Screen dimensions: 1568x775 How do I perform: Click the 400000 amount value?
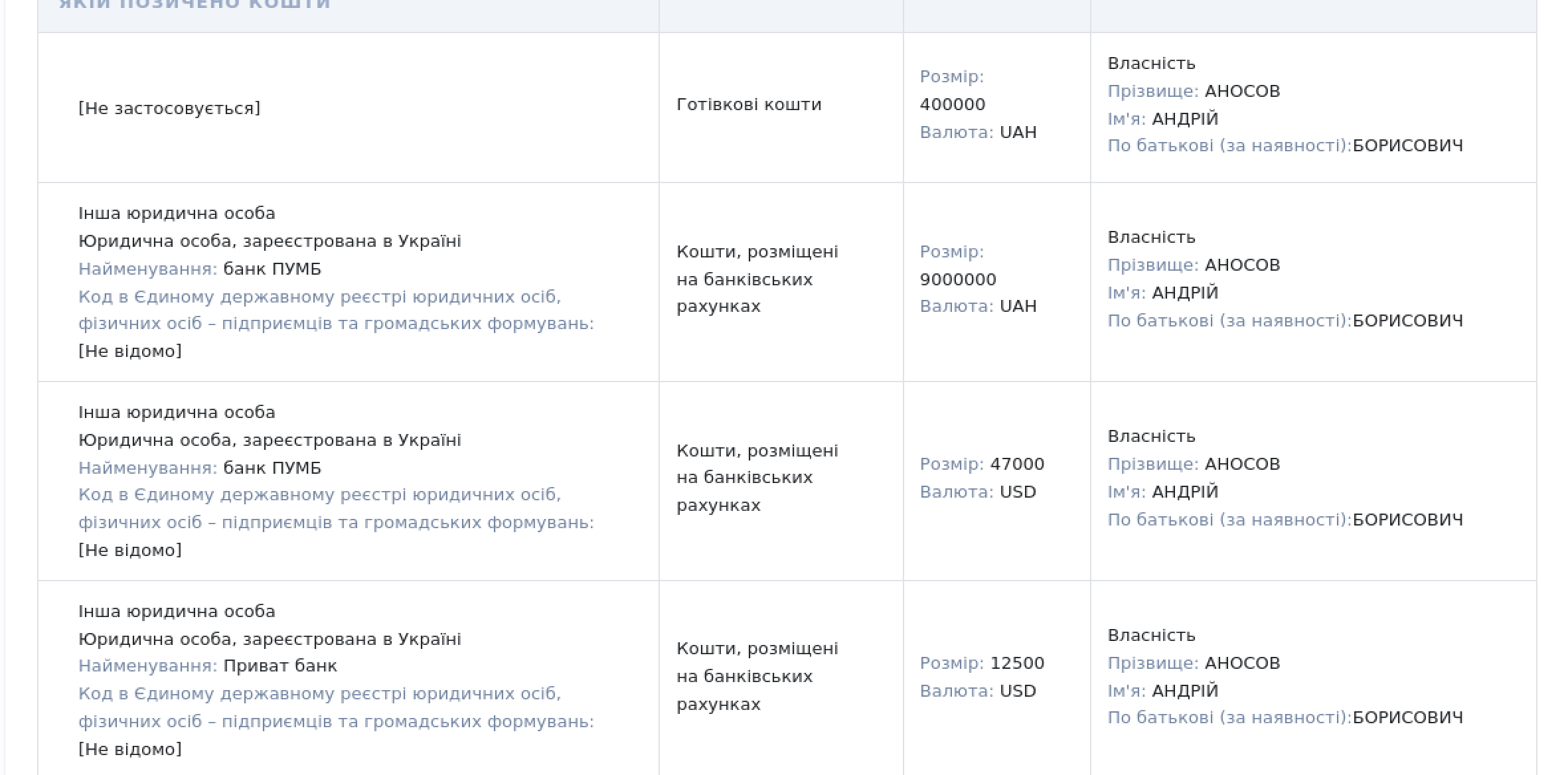point(953,104)
